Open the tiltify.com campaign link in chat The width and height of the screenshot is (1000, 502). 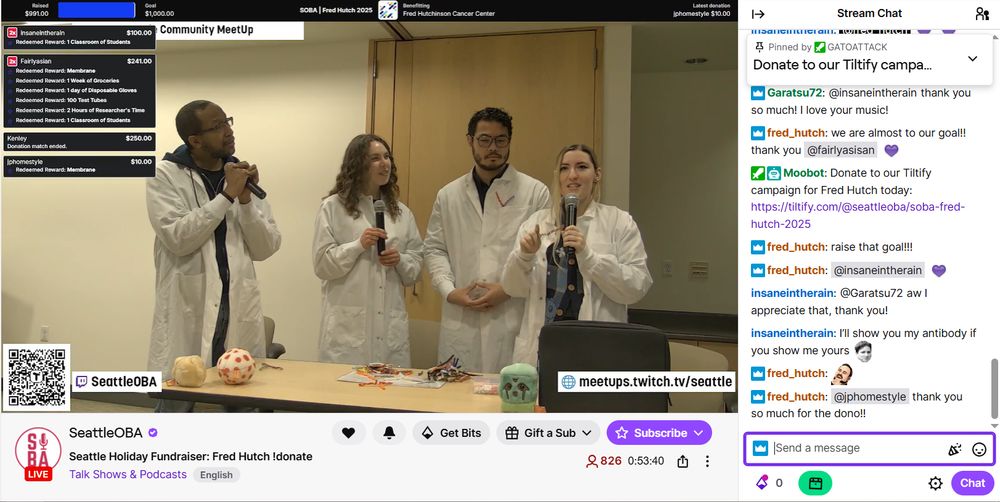pyautogui.click(x=858, y=216)
